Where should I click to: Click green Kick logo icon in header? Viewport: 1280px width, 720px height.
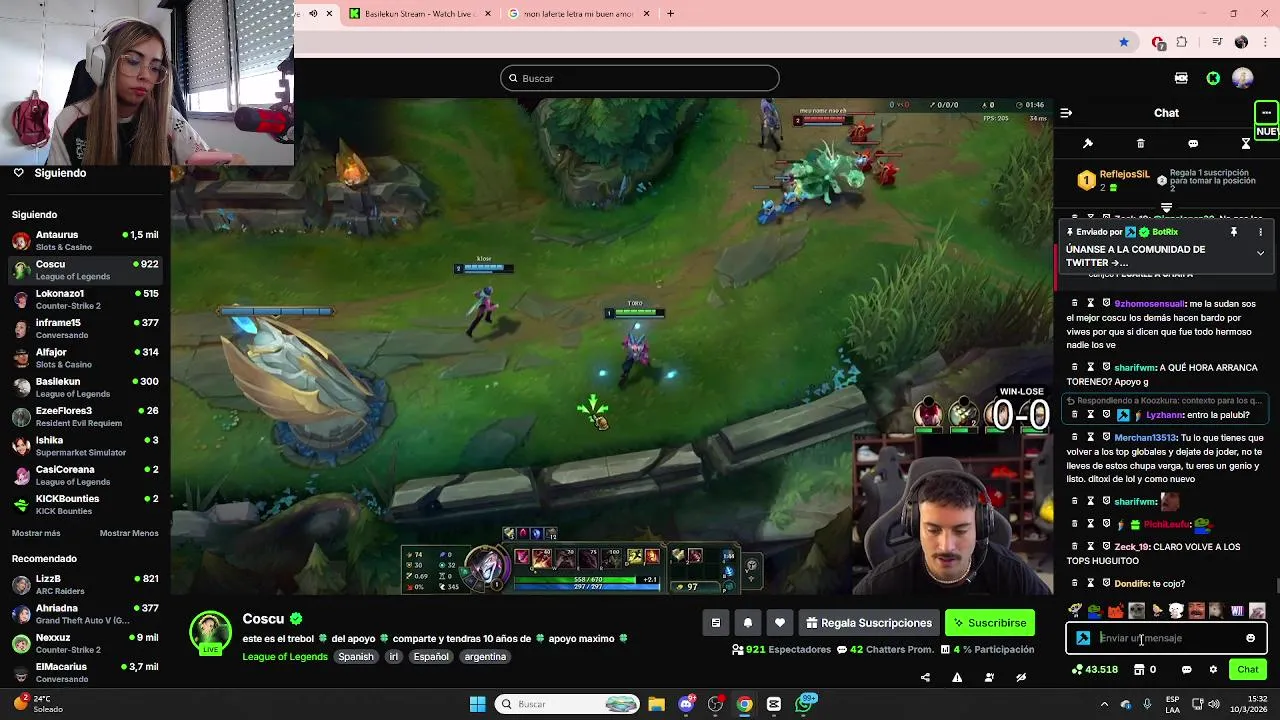(x=1213, y=78)
